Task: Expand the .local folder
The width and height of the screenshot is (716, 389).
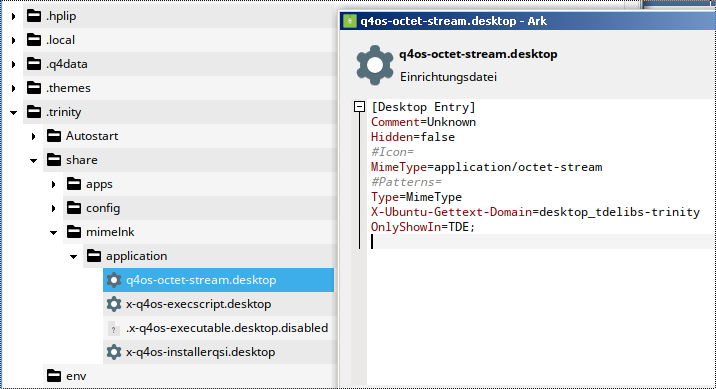Action: [13, 40]
